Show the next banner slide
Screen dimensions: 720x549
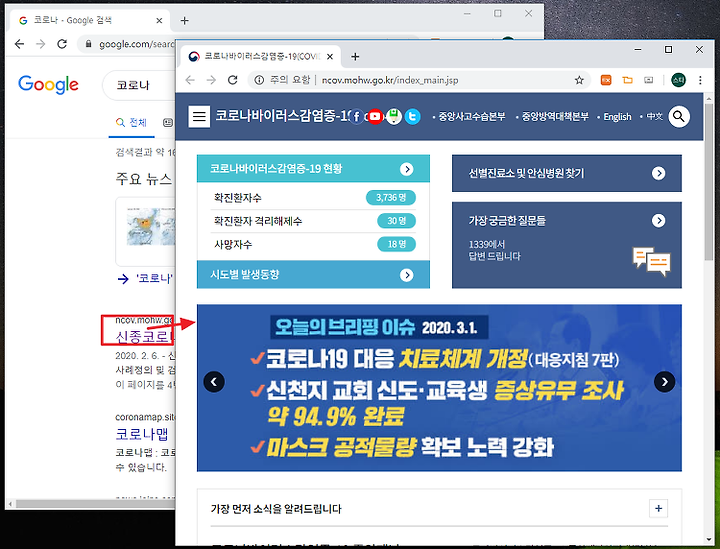click(x=664, y=381)
